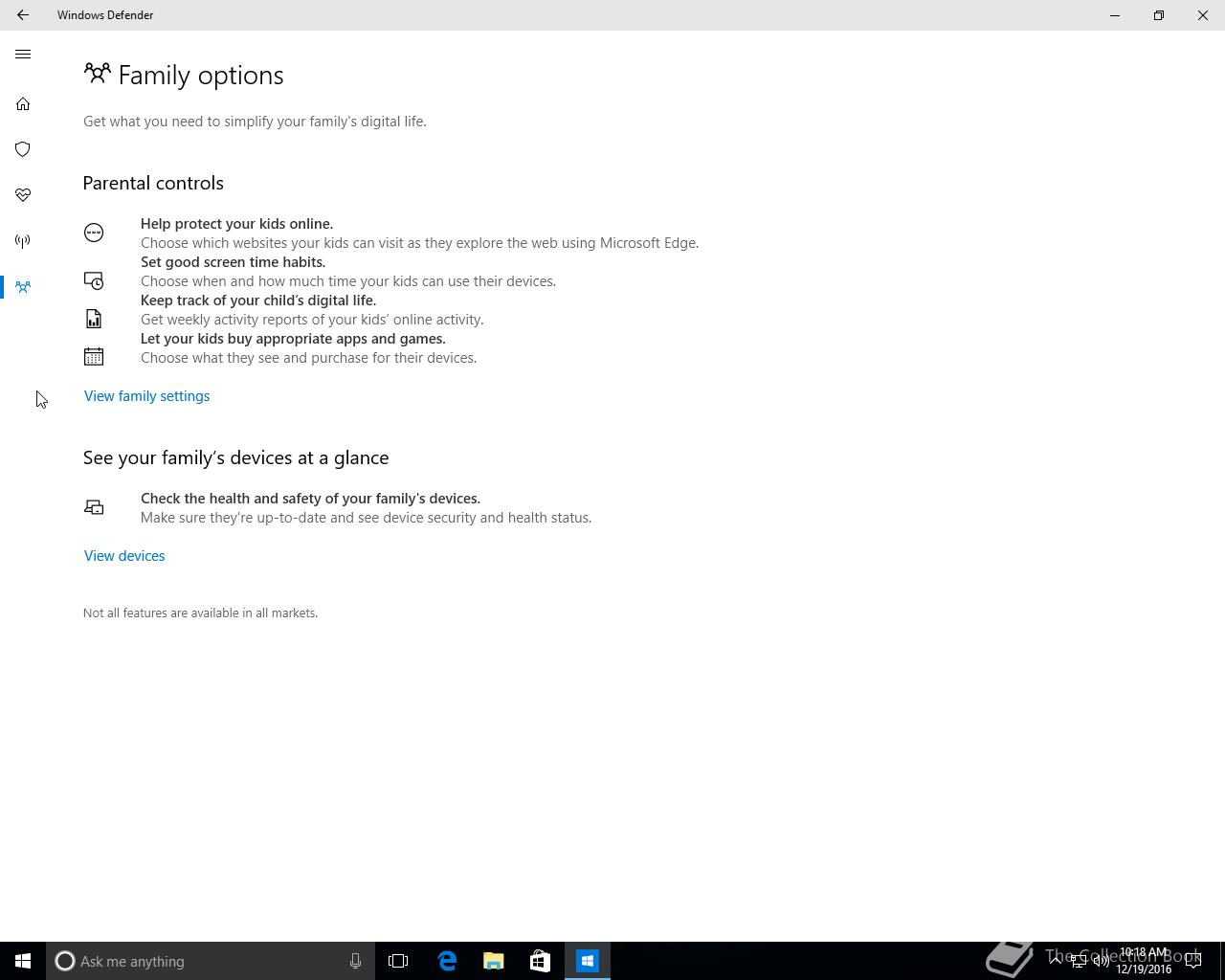Select Family options icon in sidebar
Viewport: 1225px width, 980px height.
tap(23, 287)
